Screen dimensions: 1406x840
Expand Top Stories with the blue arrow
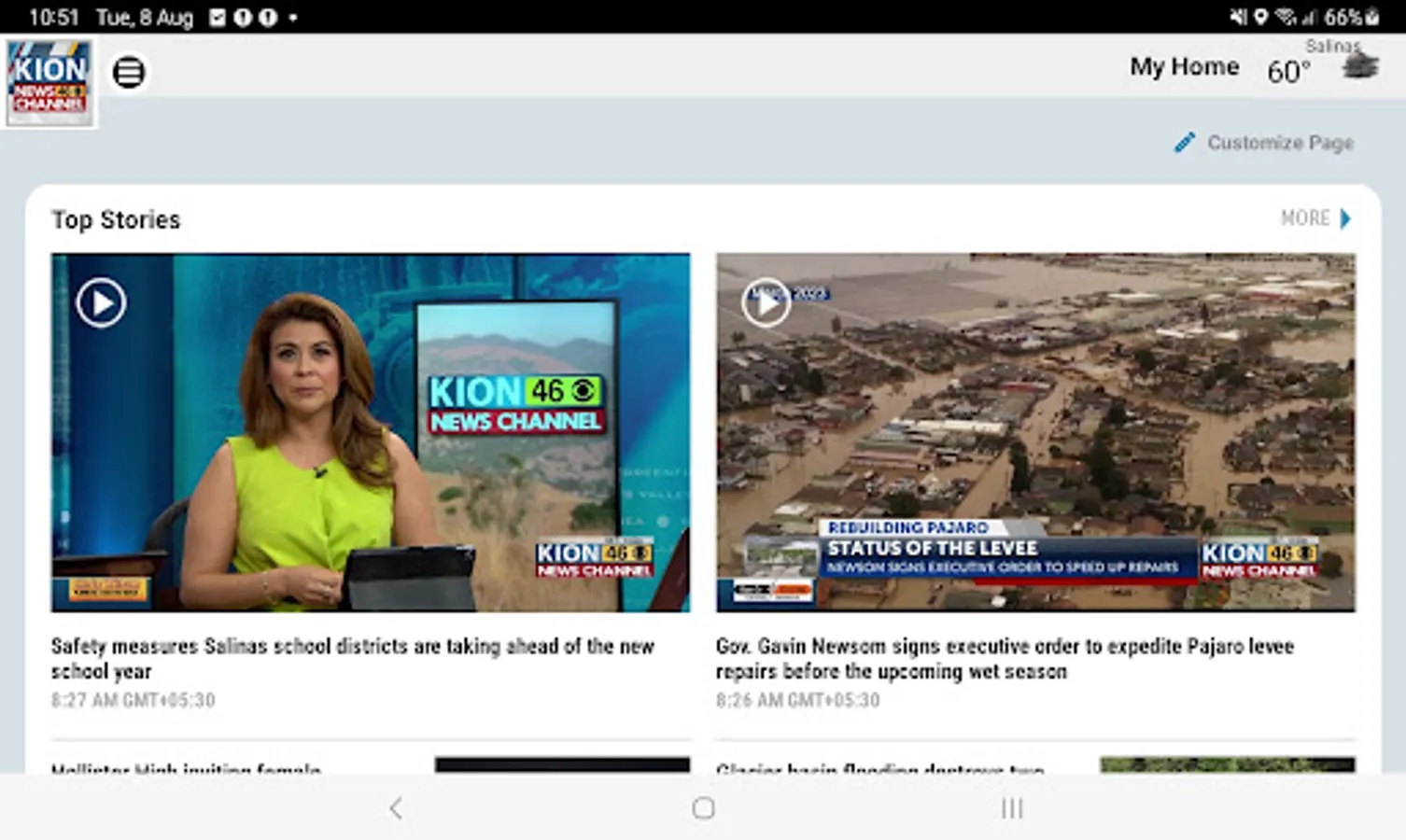1345,218
